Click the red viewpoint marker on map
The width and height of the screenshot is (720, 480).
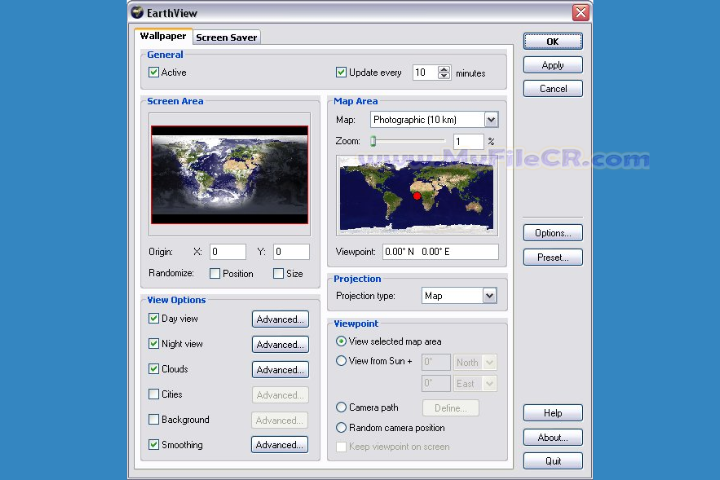tap(416, 196)
